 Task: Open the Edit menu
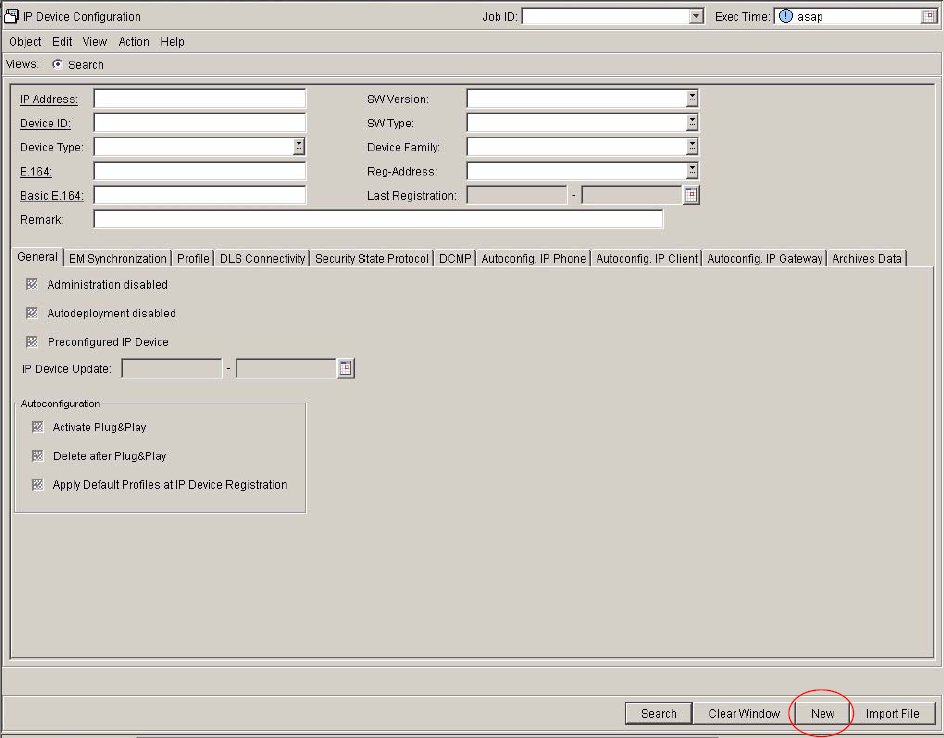click(62, 42)
